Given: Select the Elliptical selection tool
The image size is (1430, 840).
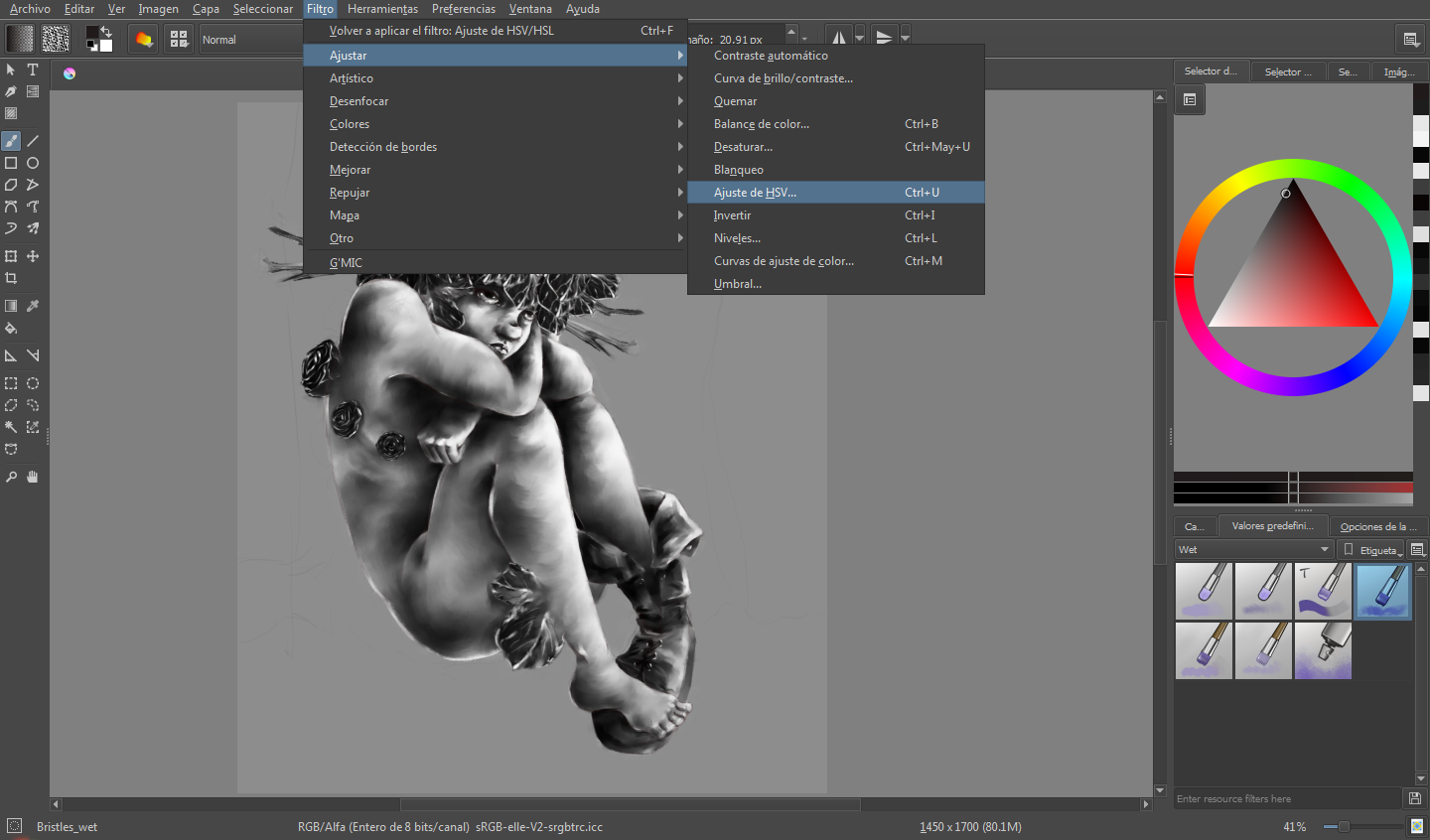Looking at the screenshot, I should (33, 383).
